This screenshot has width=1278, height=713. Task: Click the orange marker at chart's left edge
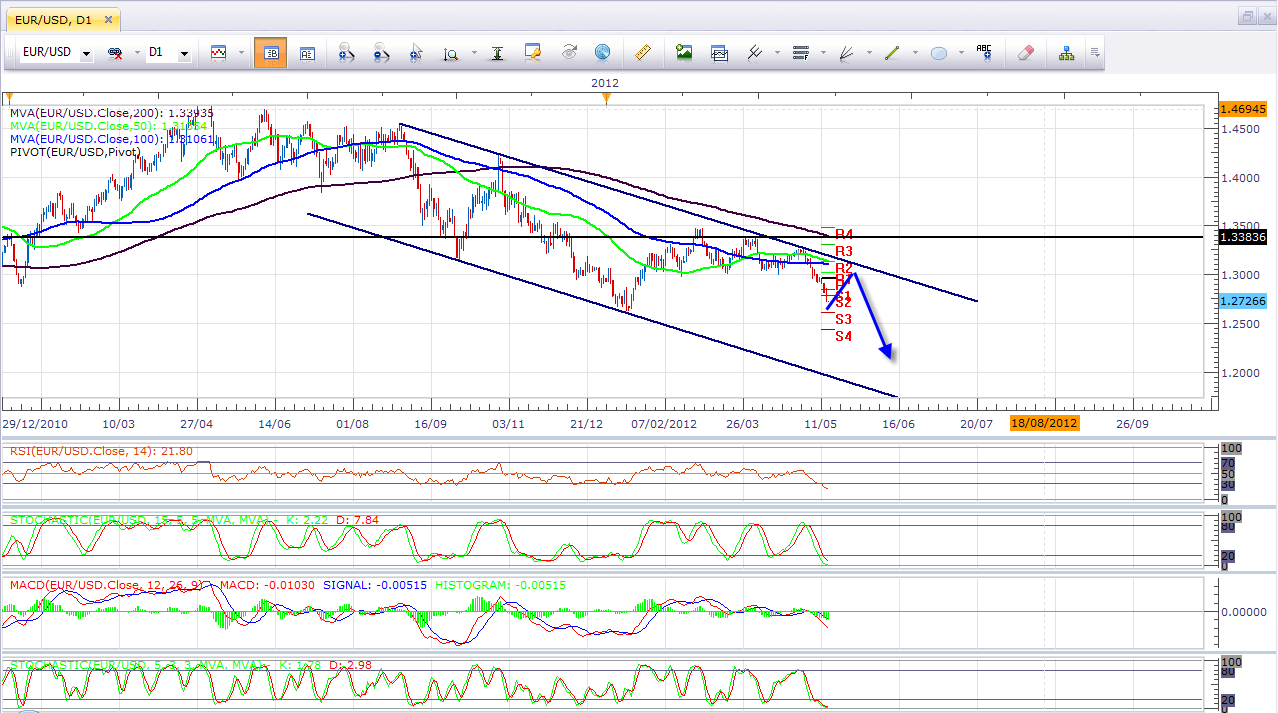pyautogui.click(x=8, y=97)
